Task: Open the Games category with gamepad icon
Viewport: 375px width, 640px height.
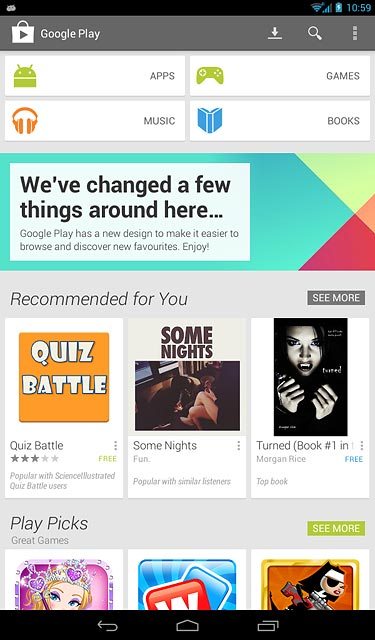Action: [280, 76]
